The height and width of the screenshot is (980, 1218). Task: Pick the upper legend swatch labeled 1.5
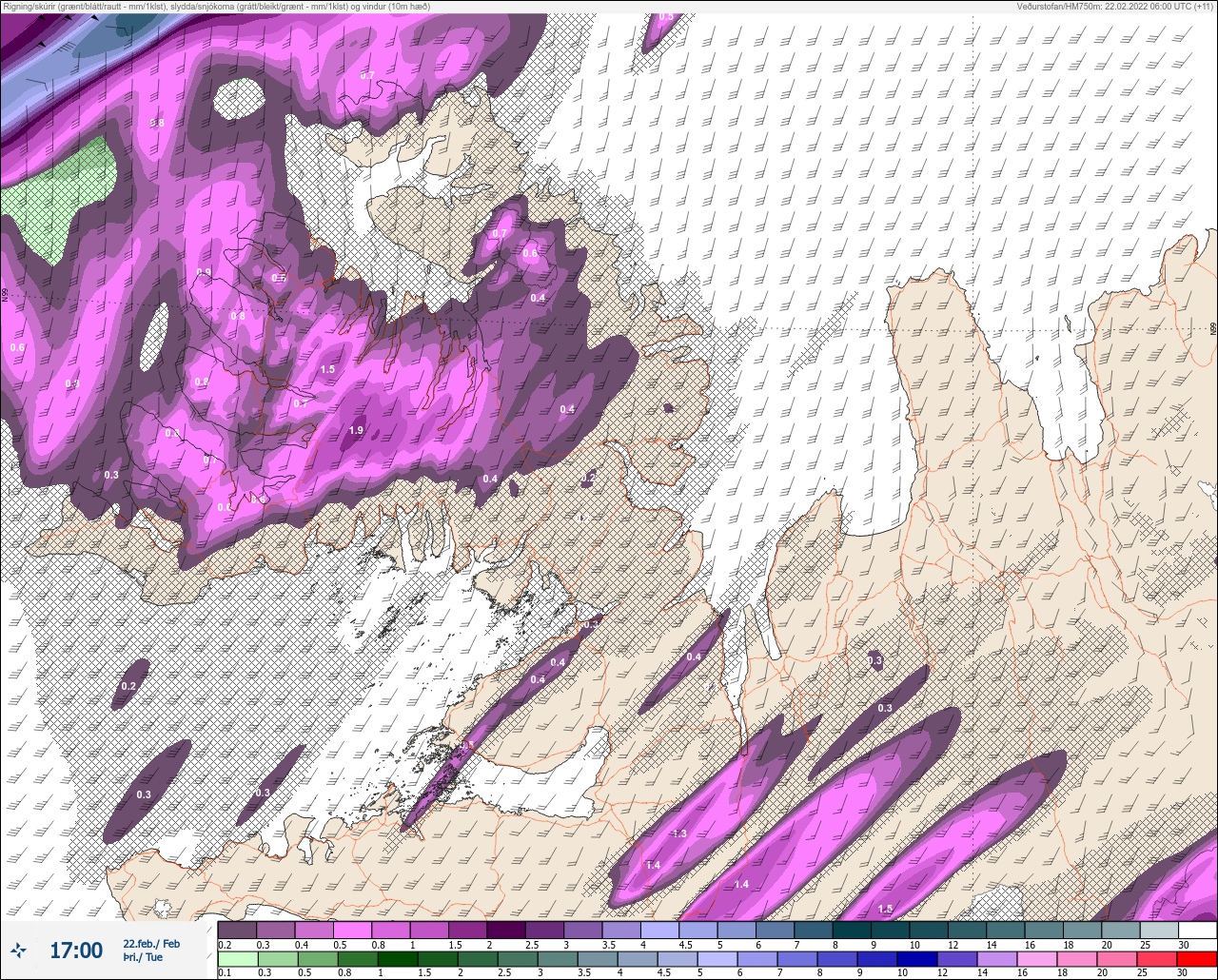pyautogui.click(x=467, y=930)
